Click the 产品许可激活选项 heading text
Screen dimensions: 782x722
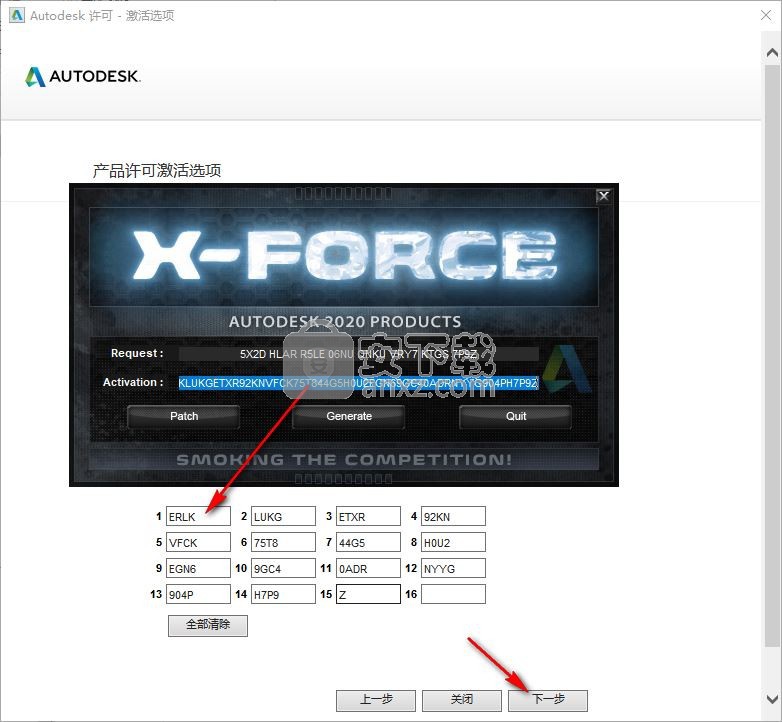click(x=157, y=171)
